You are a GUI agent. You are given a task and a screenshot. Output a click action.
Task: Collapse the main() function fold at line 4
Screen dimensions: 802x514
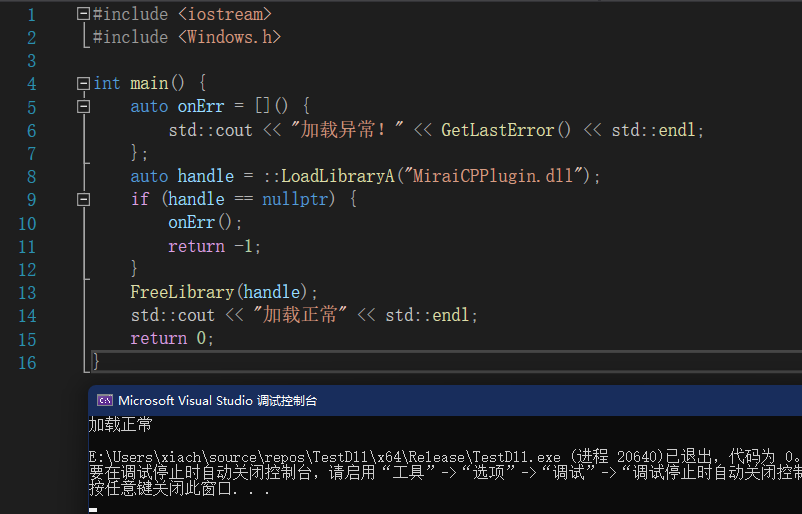pyautogui.click(x=83, y=83)
